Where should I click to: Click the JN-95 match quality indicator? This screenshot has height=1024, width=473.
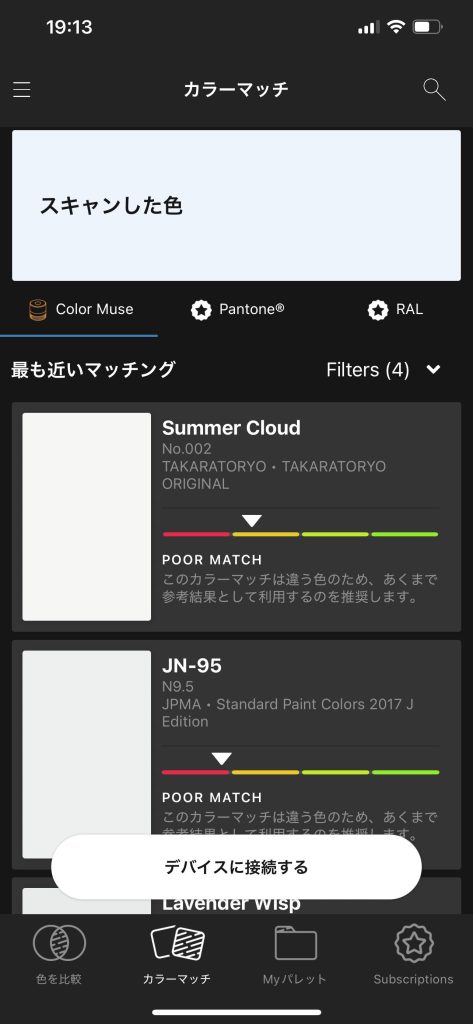coord(301,765)
